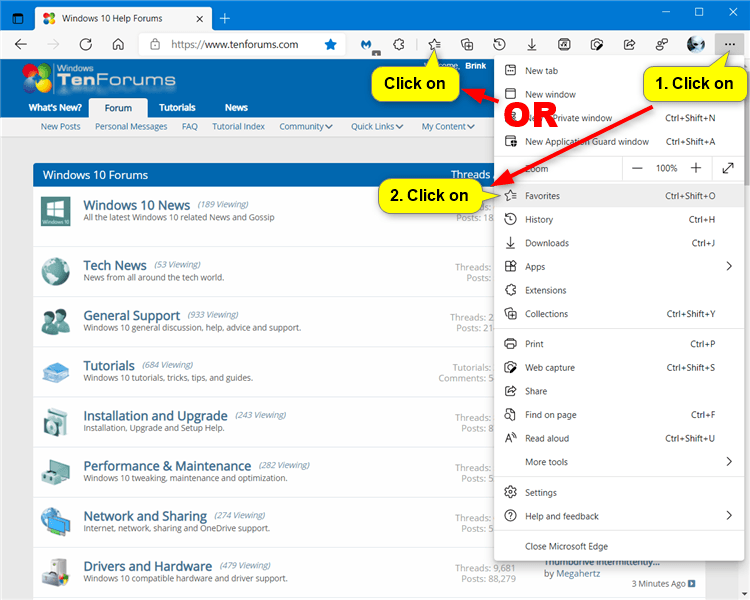Image resolution: width=750 pixels, height=600 pixels.
Task: Open the Windows 10 News forum
Action: click(x=137, y=205)
